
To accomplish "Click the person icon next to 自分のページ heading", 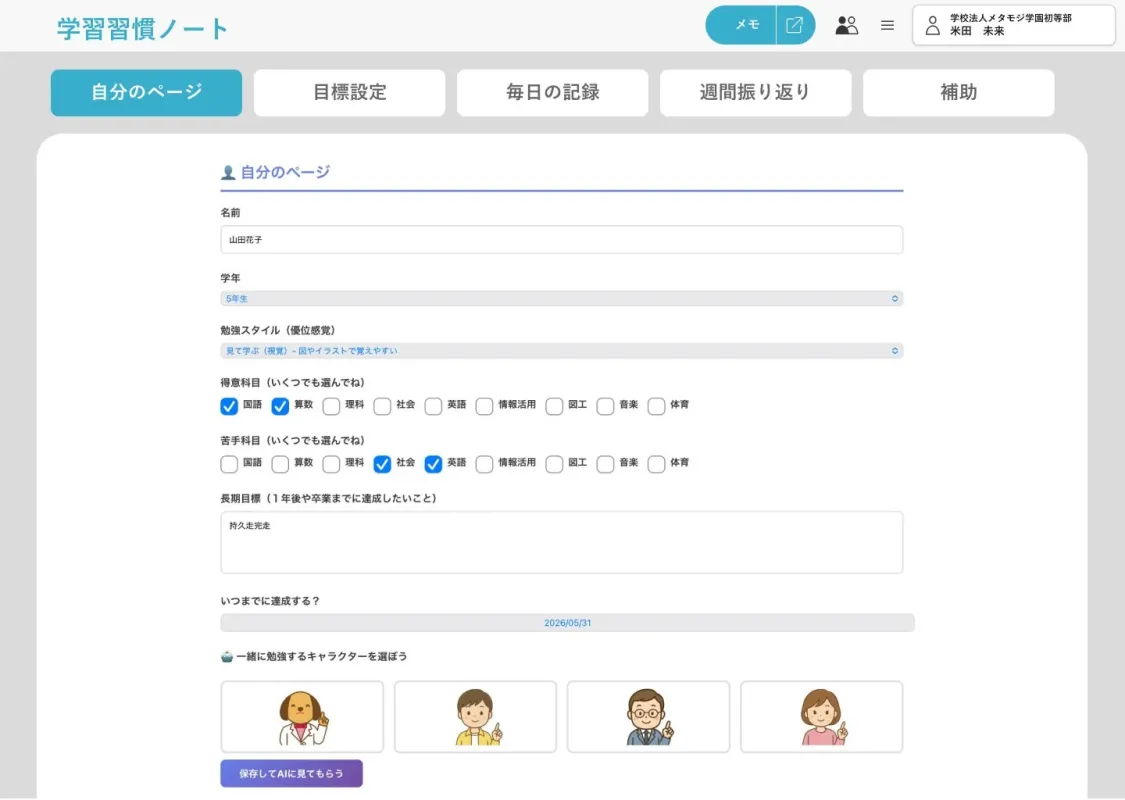I will tap(227, 171).
